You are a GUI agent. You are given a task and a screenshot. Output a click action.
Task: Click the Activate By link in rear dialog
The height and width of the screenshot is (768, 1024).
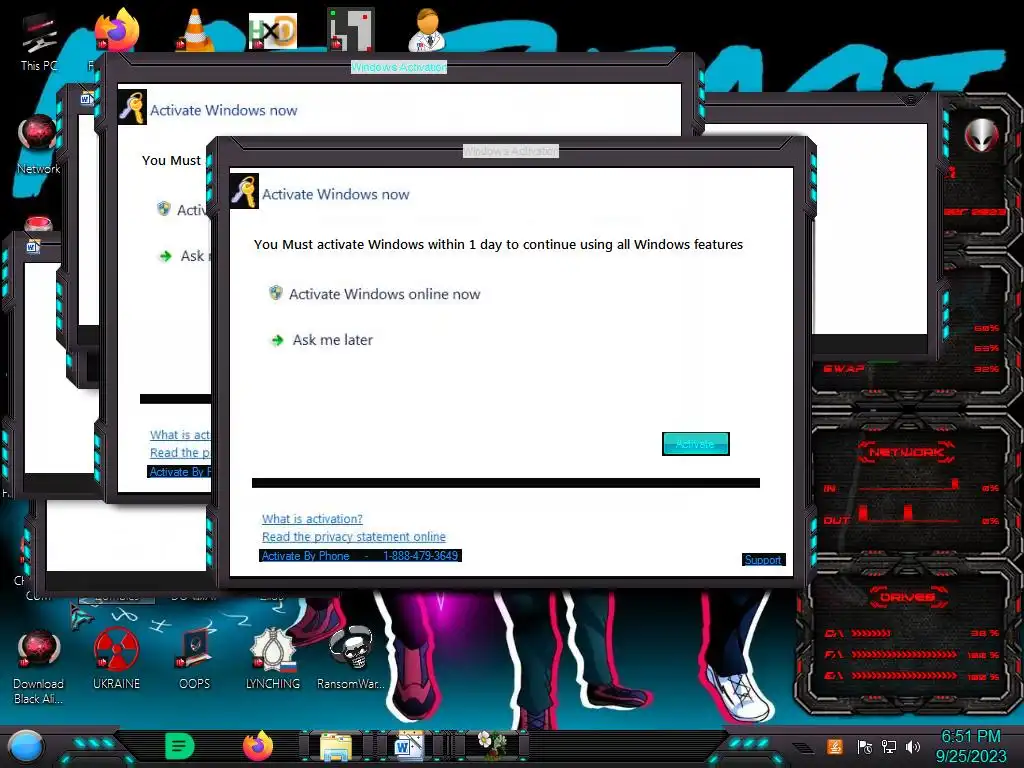click(180, 472)
